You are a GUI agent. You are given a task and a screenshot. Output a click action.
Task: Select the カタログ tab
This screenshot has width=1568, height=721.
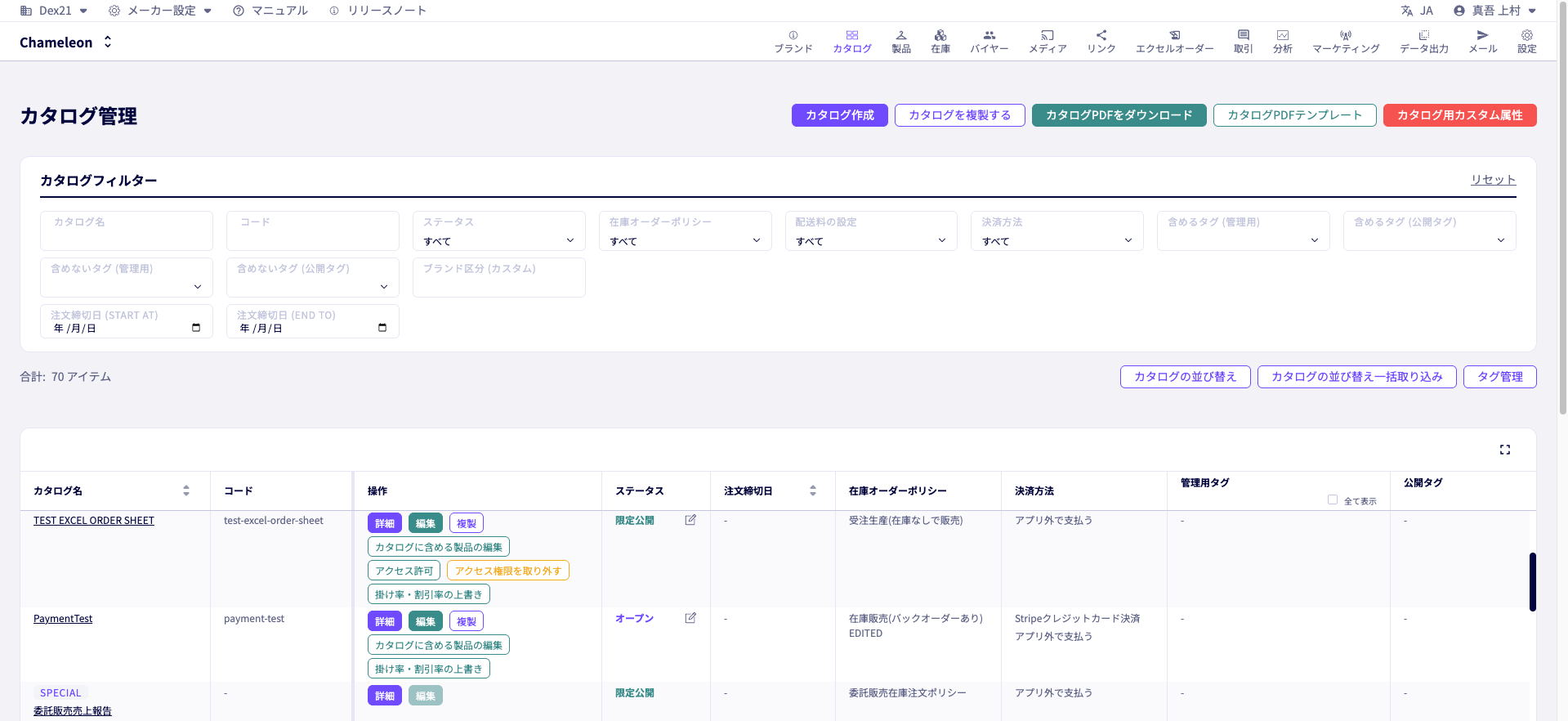[x=852, y=42]
